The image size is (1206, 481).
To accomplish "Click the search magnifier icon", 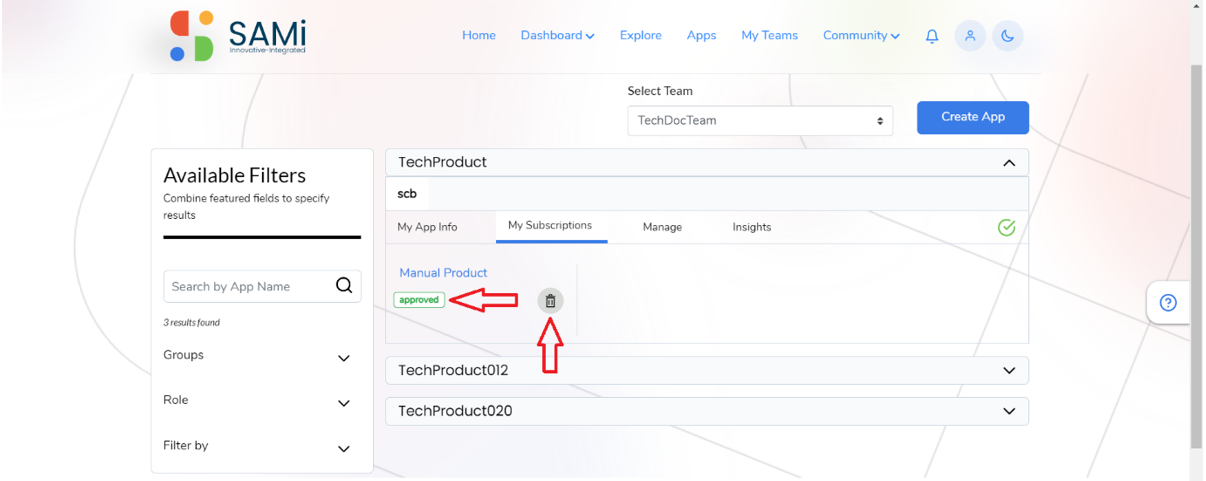I will pyautogui.click(x=344, y=286).
